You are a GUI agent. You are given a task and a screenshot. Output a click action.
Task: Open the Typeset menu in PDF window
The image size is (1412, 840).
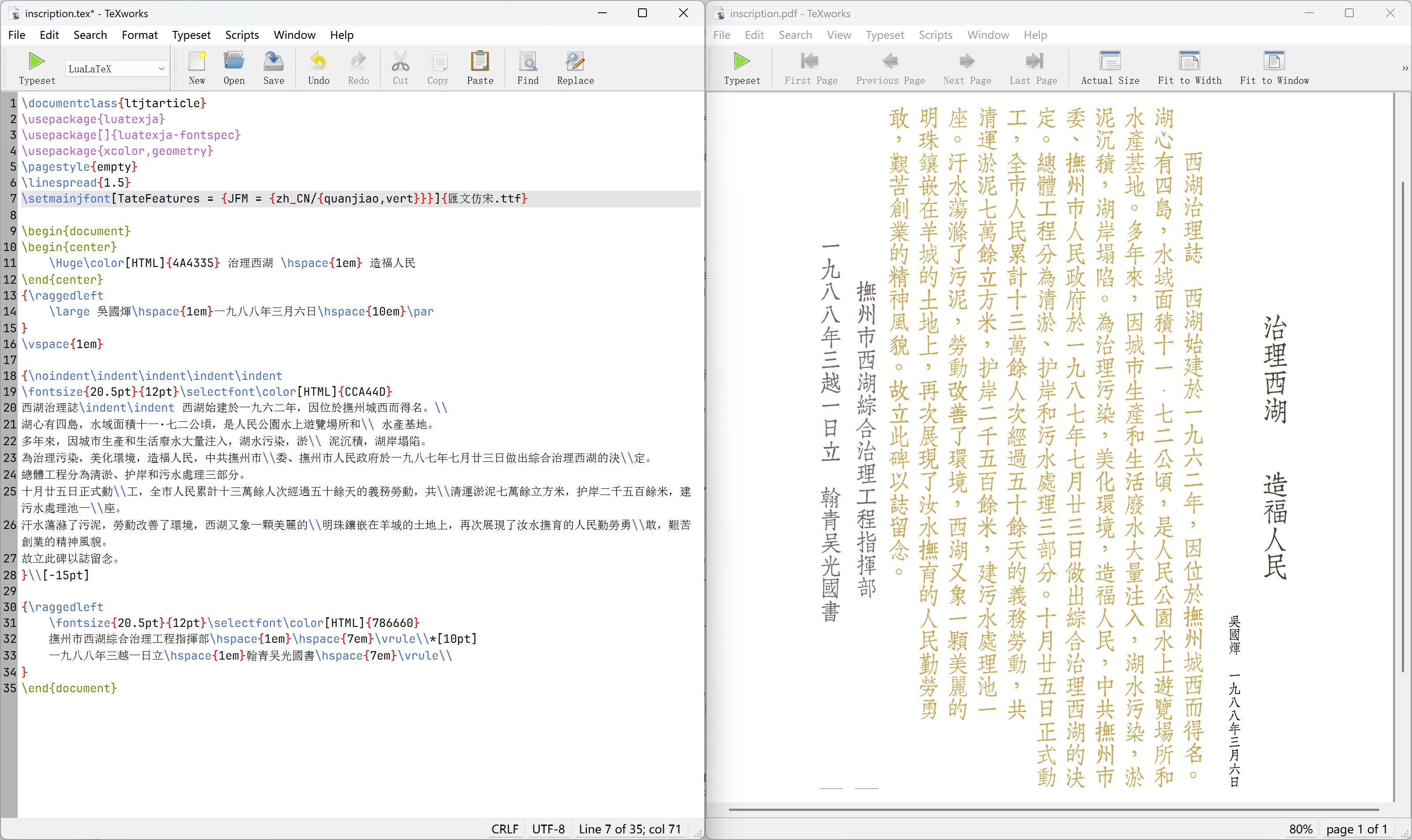(884, 35)
